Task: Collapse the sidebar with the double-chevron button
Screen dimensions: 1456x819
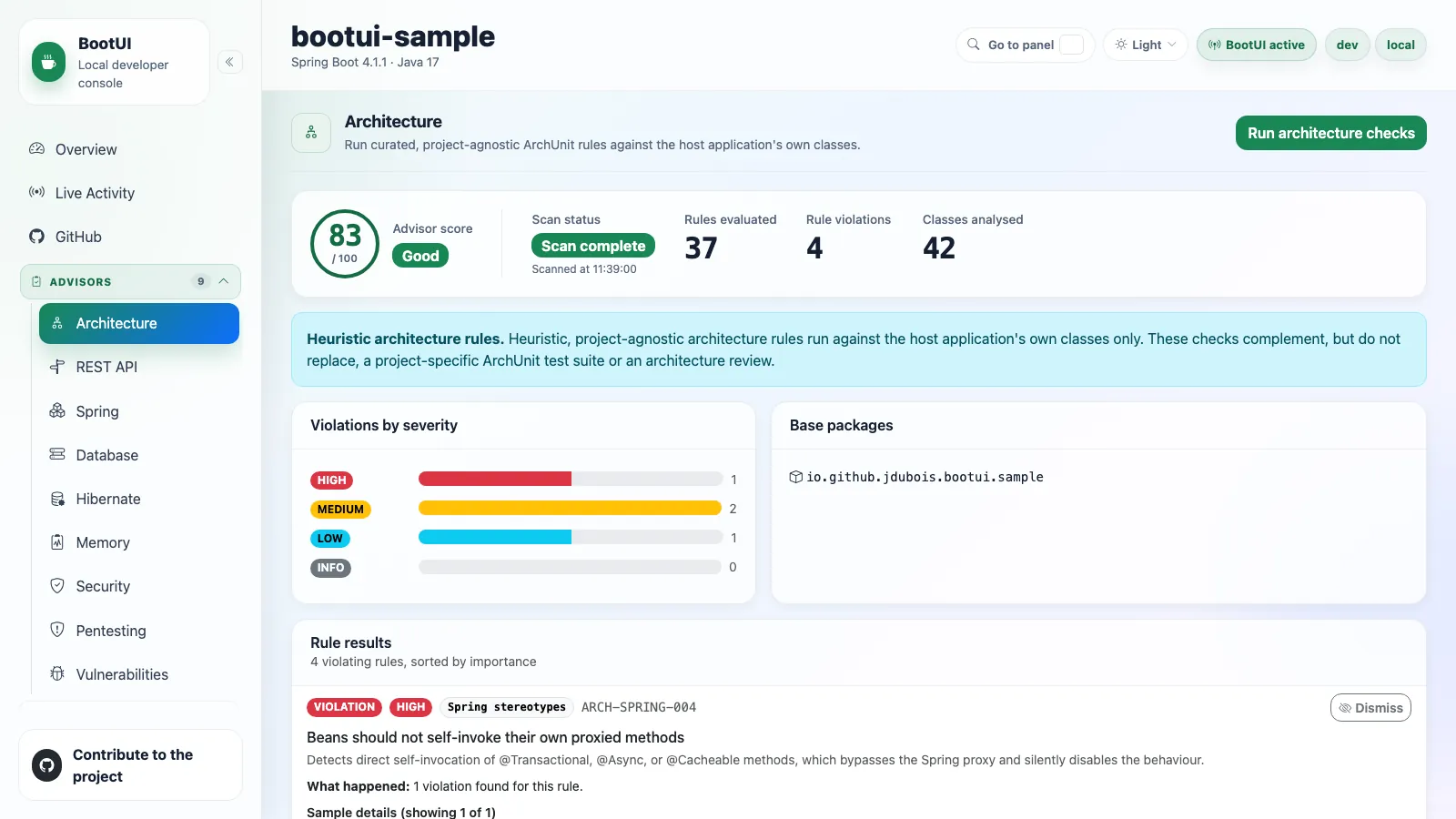Action: click(230, 62)
